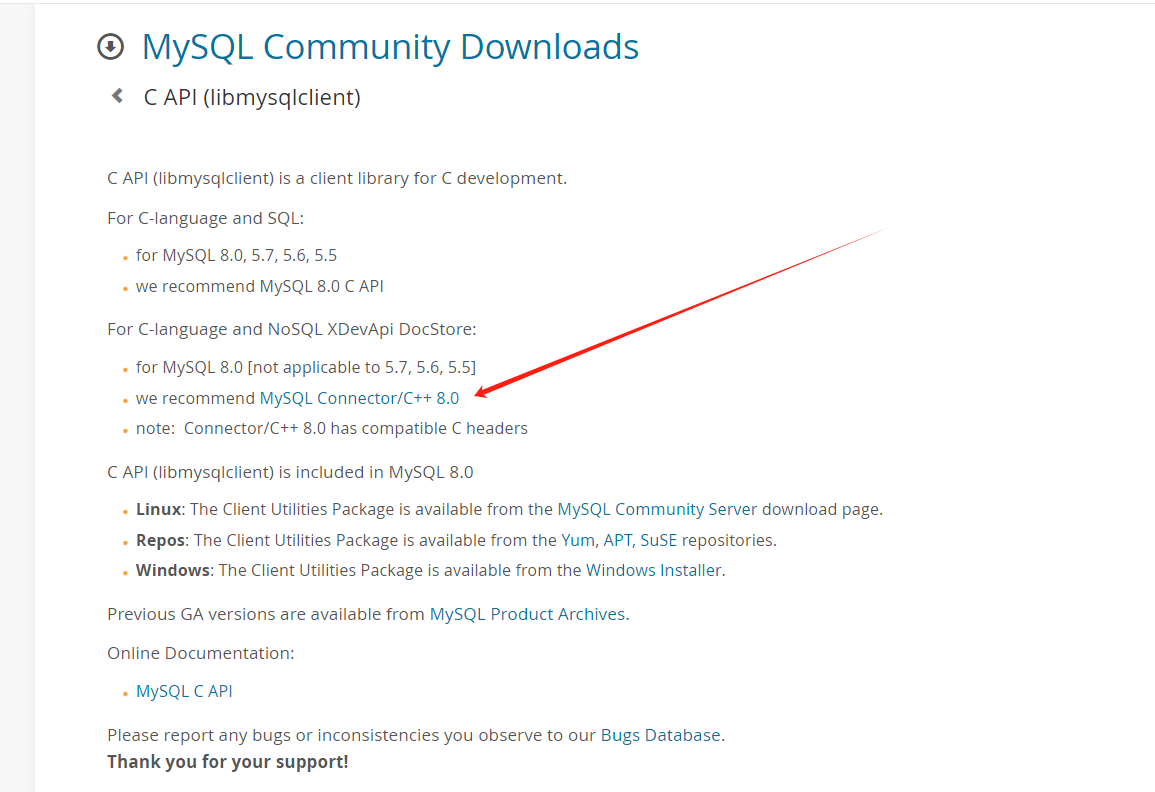Click 'Thank you for your support!' text
This screenshot has height=792, width=1155.
(228, 762)
